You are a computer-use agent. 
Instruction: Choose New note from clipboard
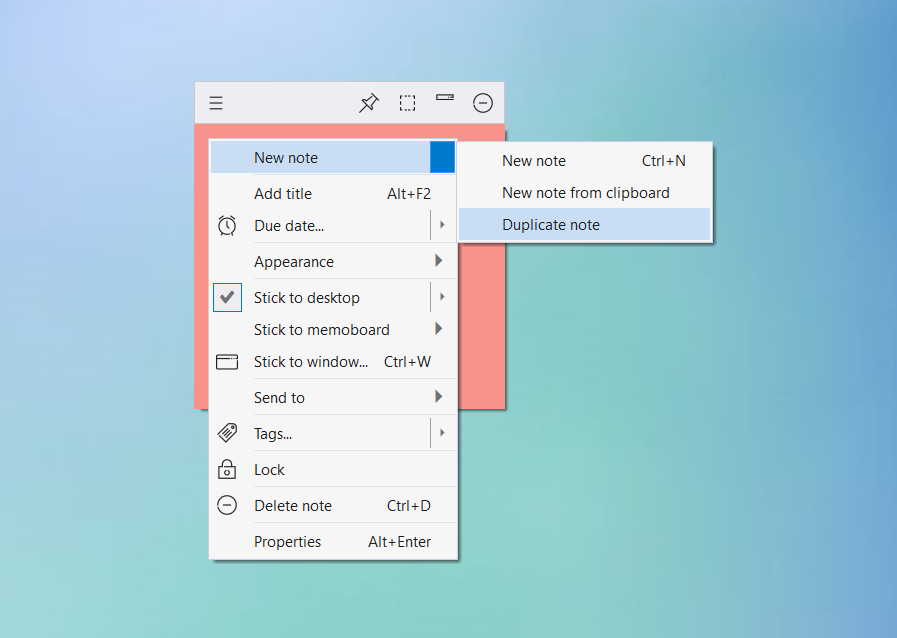pos(585,193)
